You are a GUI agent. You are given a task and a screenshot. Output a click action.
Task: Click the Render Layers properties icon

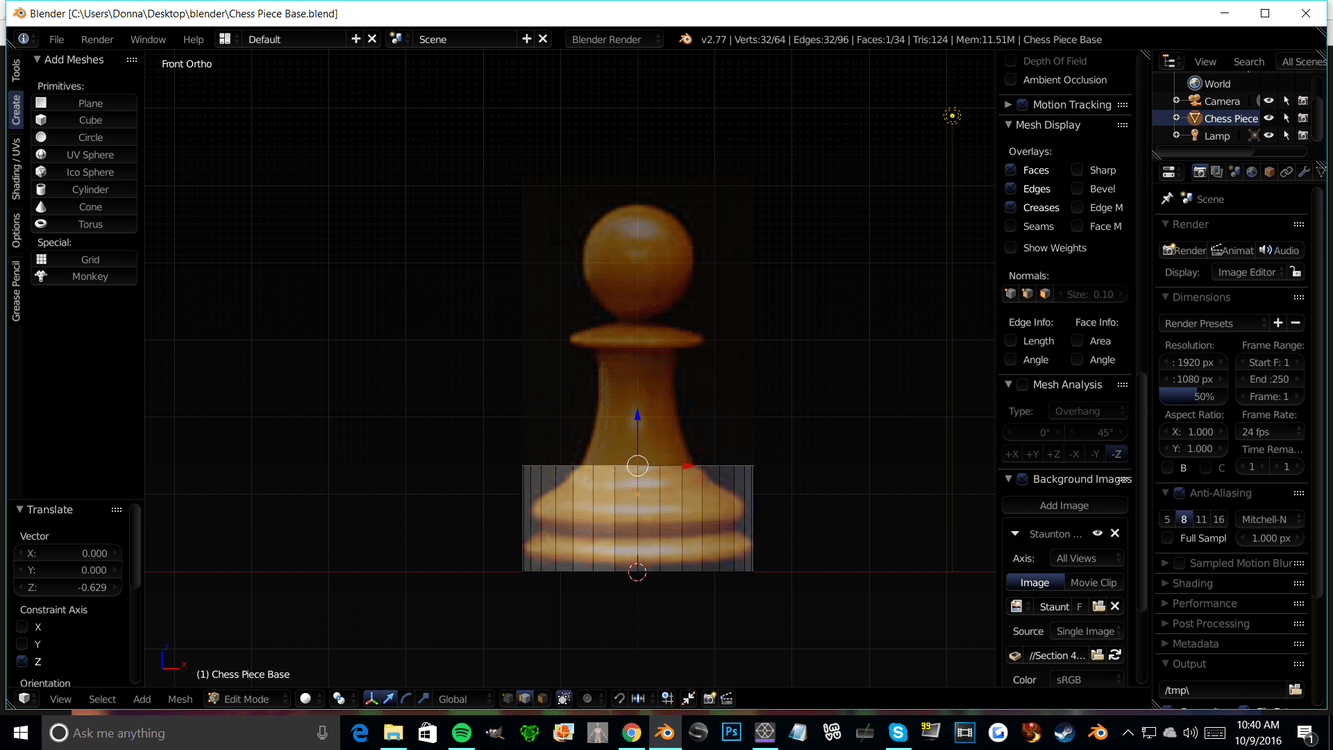pos(1216,172)
